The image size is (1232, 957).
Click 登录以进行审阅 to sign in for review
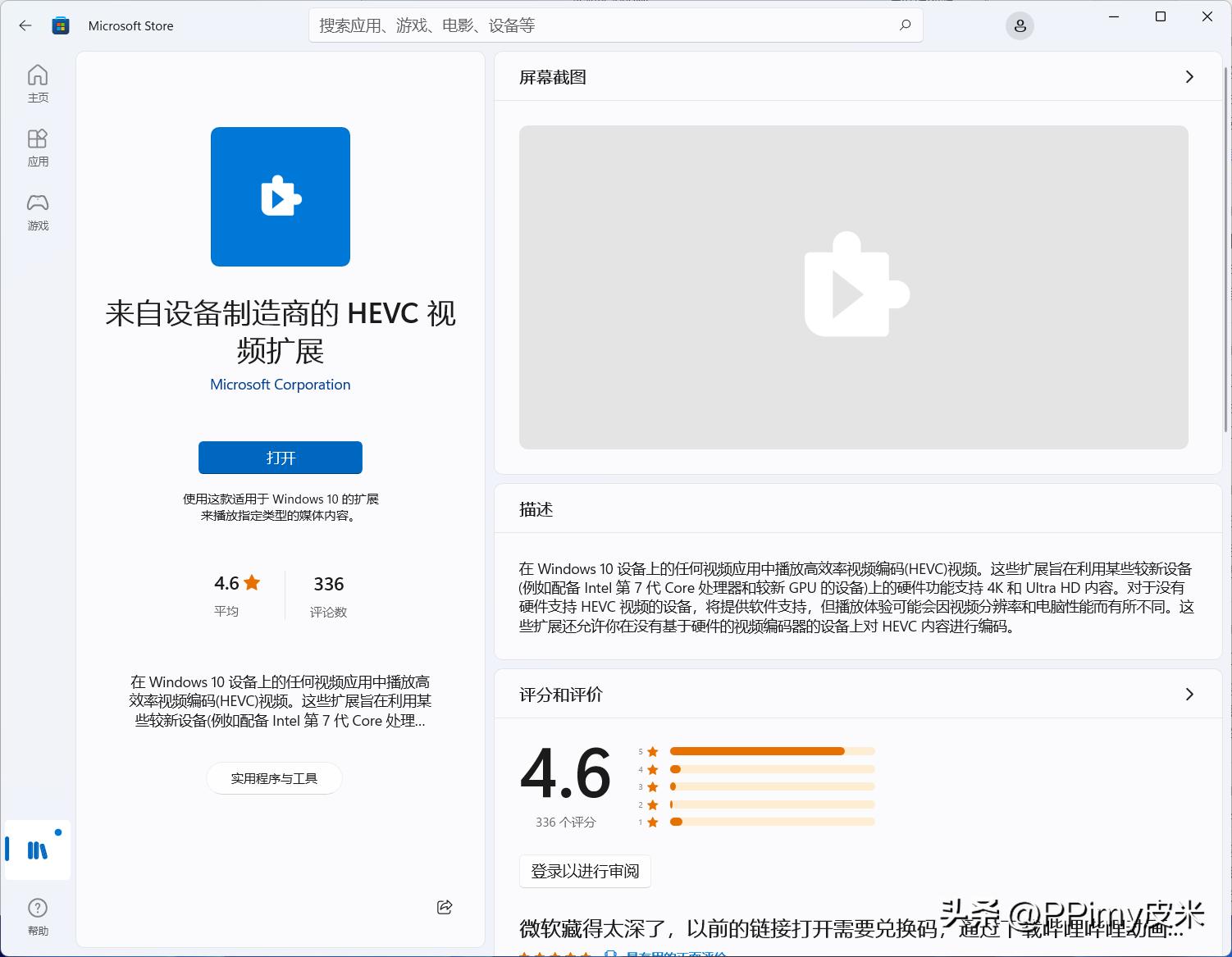pyautogui.click(x=585, y=871)
